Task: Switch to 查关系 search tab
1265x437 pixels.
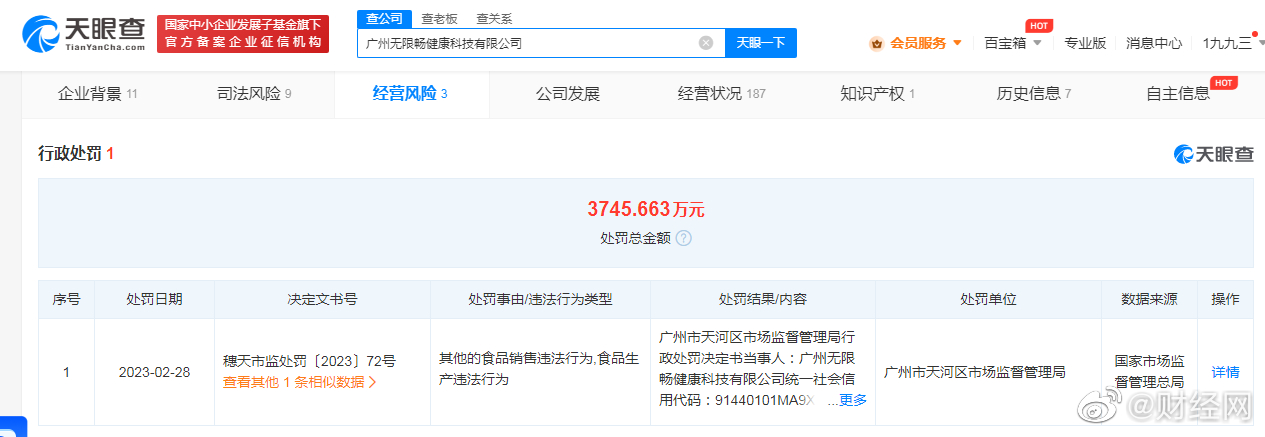Action: (494, 18)
